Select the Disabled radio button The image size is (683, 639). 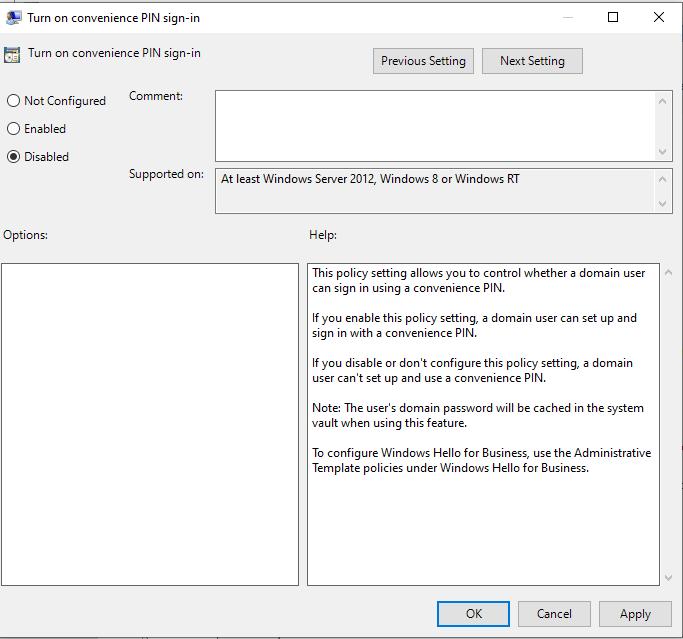pyautogui.click(x=14, y=157)
